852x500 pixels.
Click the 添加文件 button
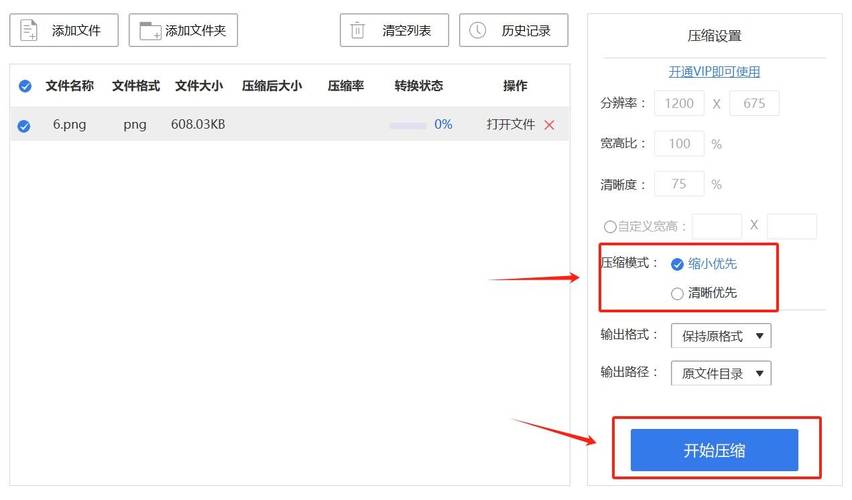(64, 30)
